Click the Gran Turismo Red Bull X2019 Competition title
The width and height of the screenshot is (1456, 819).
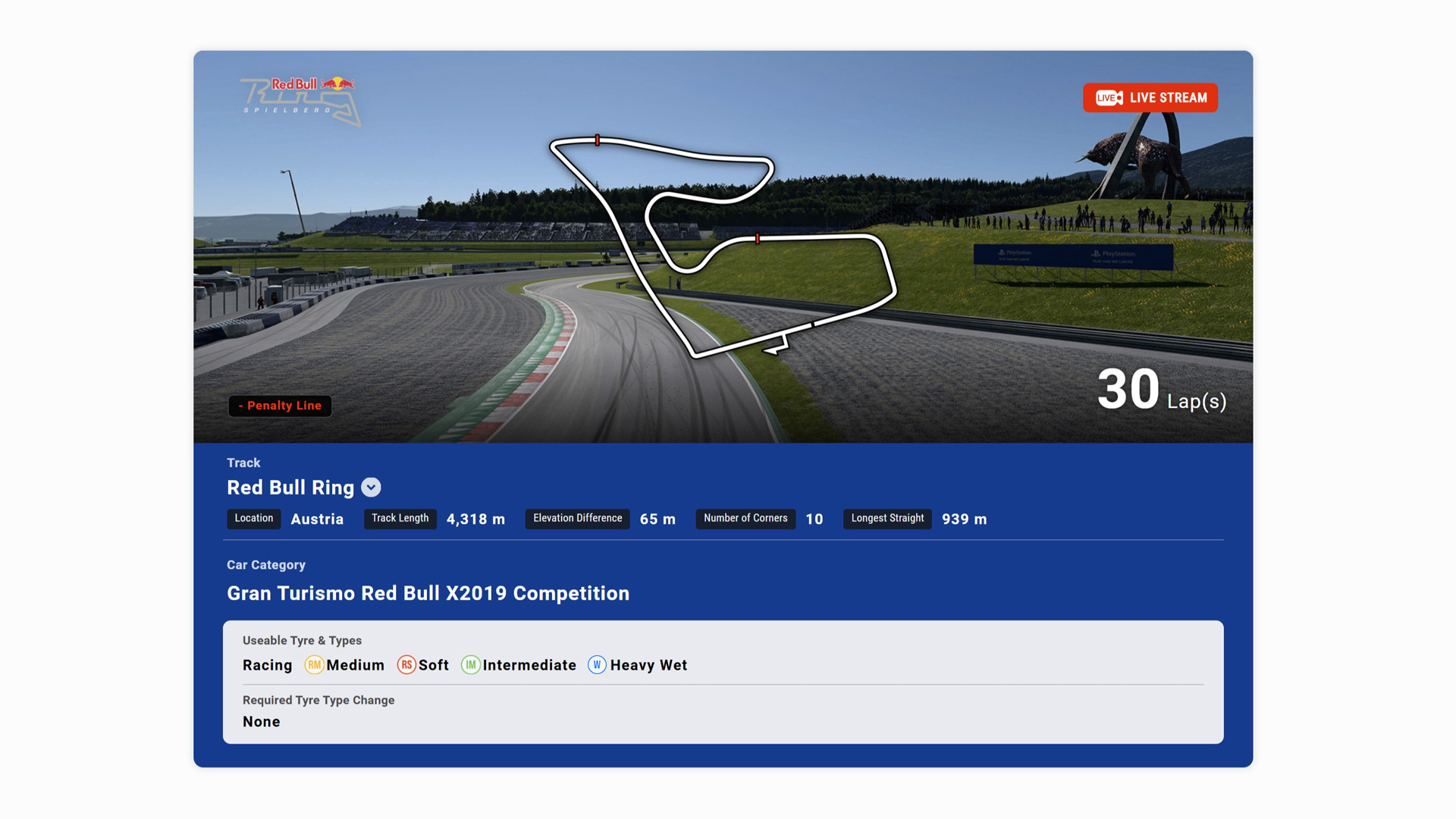(428, 593)
